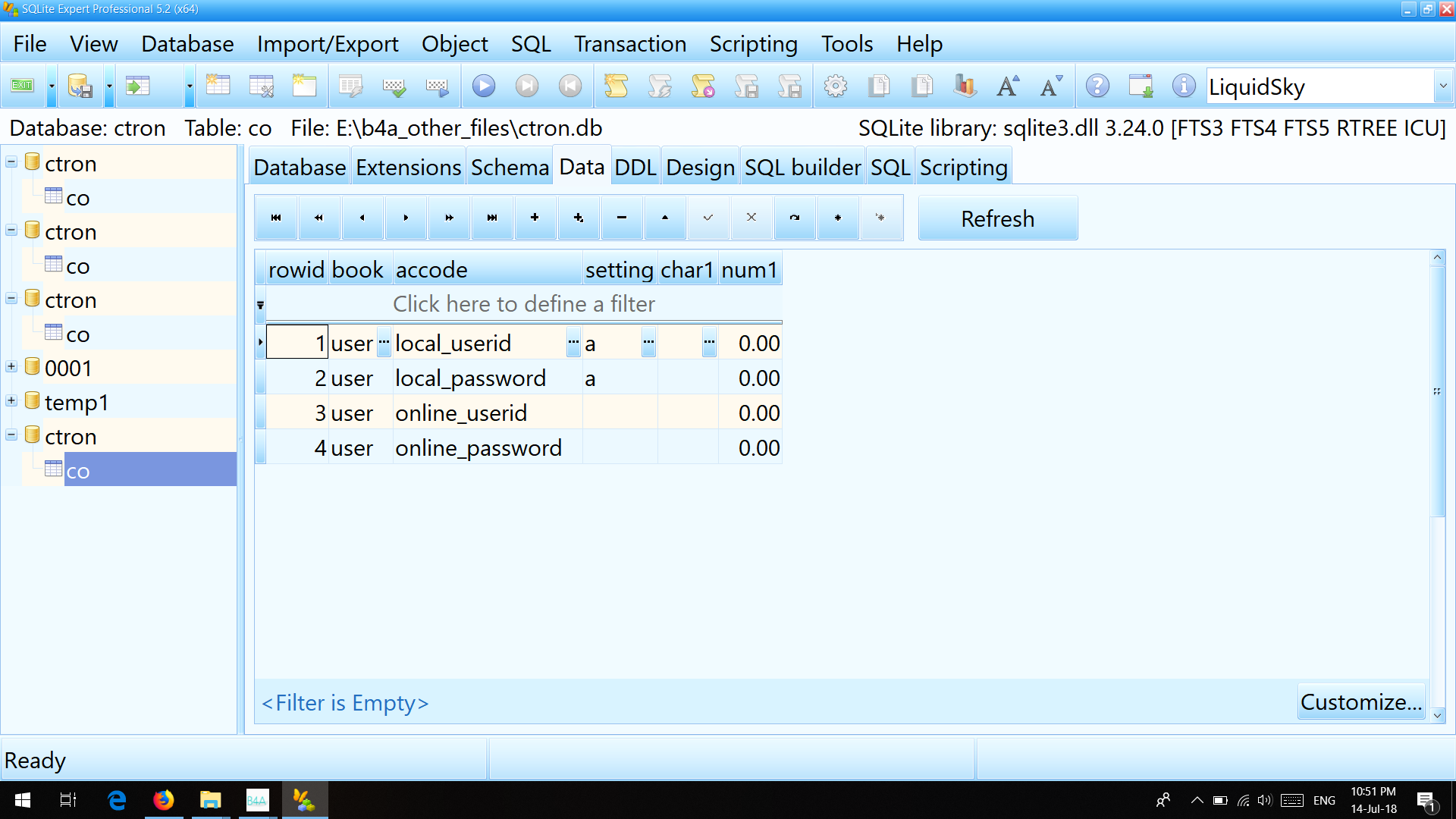Click the blue Execute SQL play icon

point(483,86)
